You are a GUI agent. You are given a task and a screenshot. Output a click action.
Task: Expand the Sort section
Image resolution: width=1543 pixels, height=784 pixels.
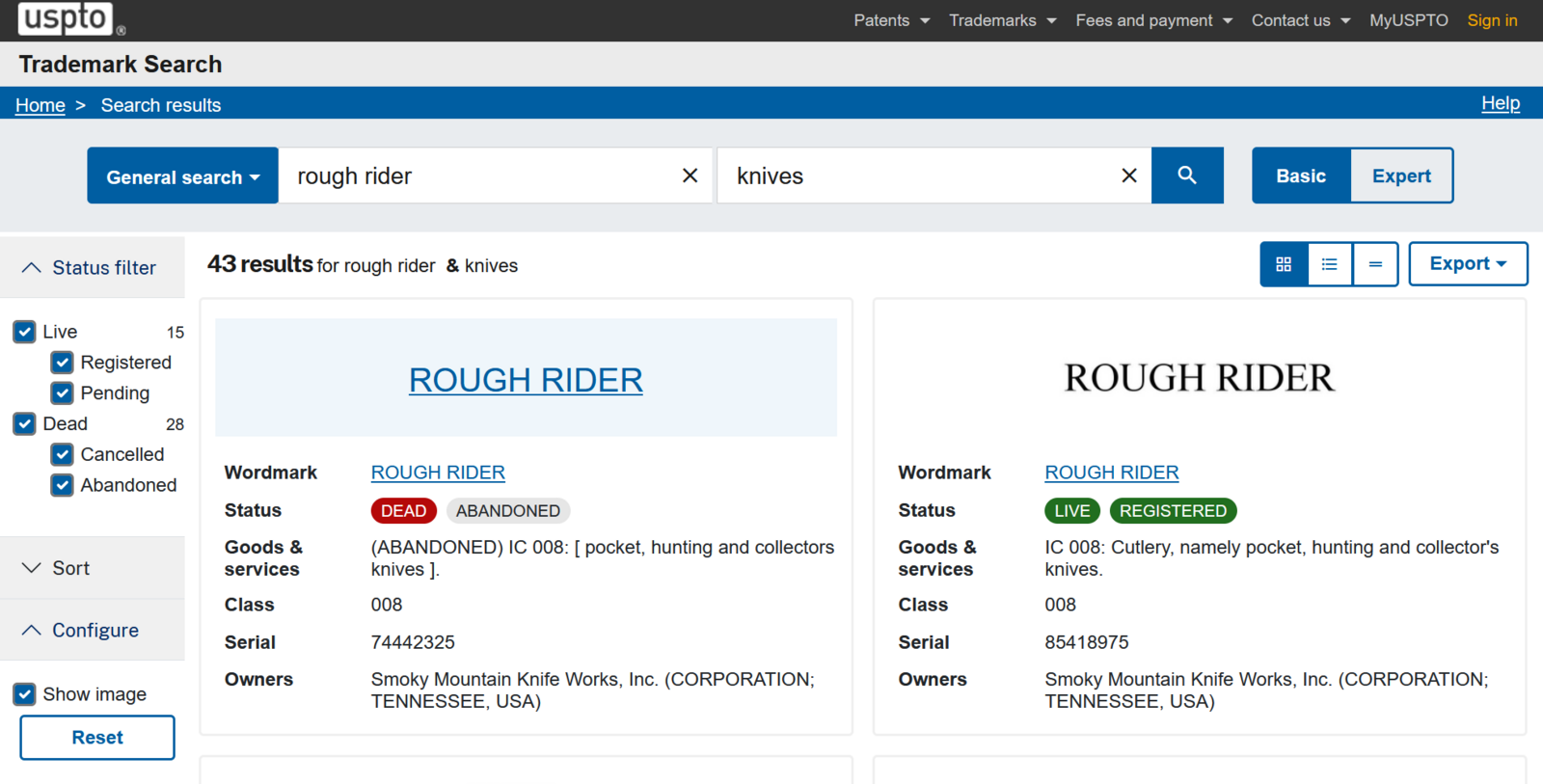pyautogui.click(x=70, y=568)
